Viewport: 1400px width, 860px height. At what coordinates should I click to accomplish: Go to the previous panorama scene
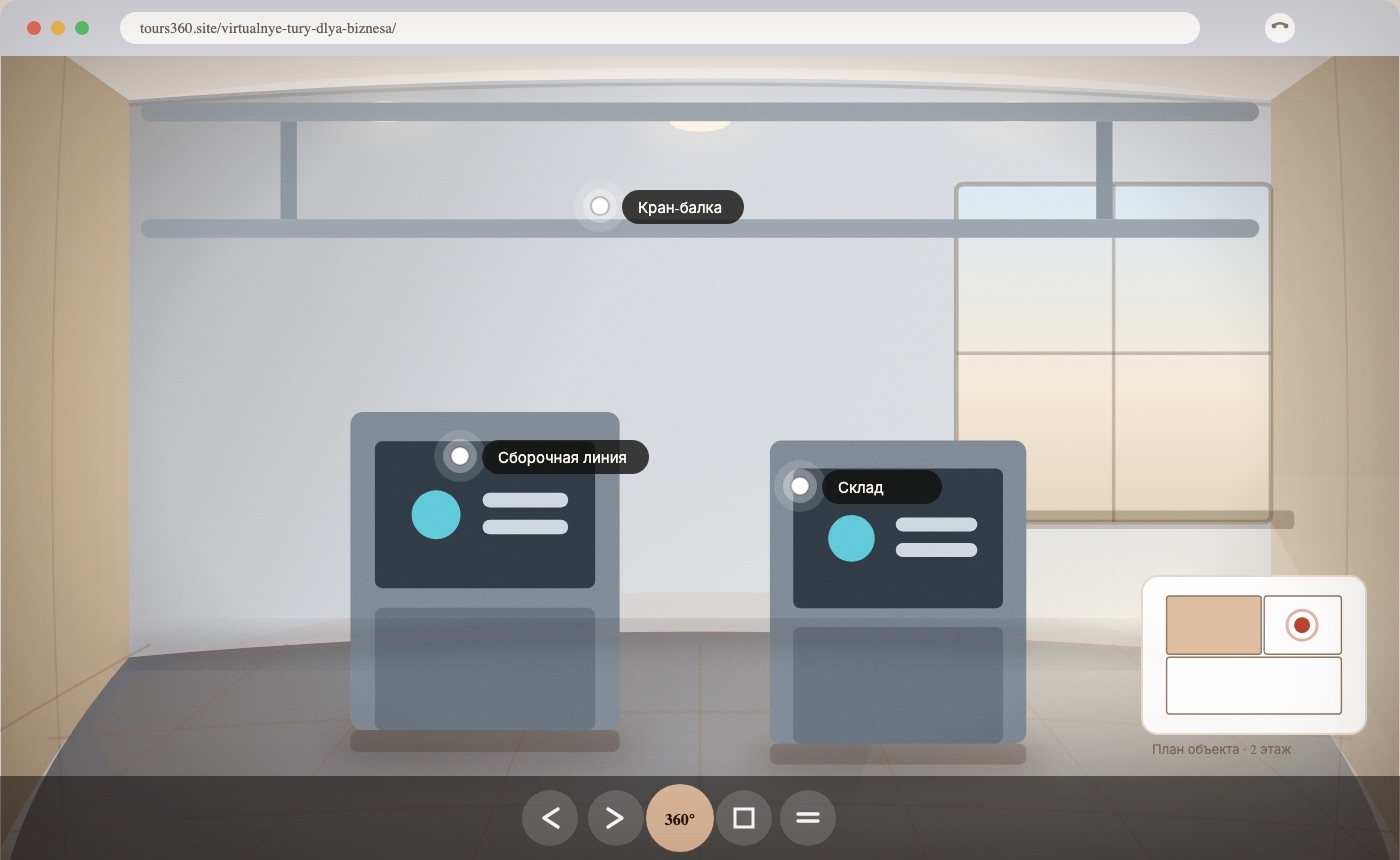coord(550,818)
